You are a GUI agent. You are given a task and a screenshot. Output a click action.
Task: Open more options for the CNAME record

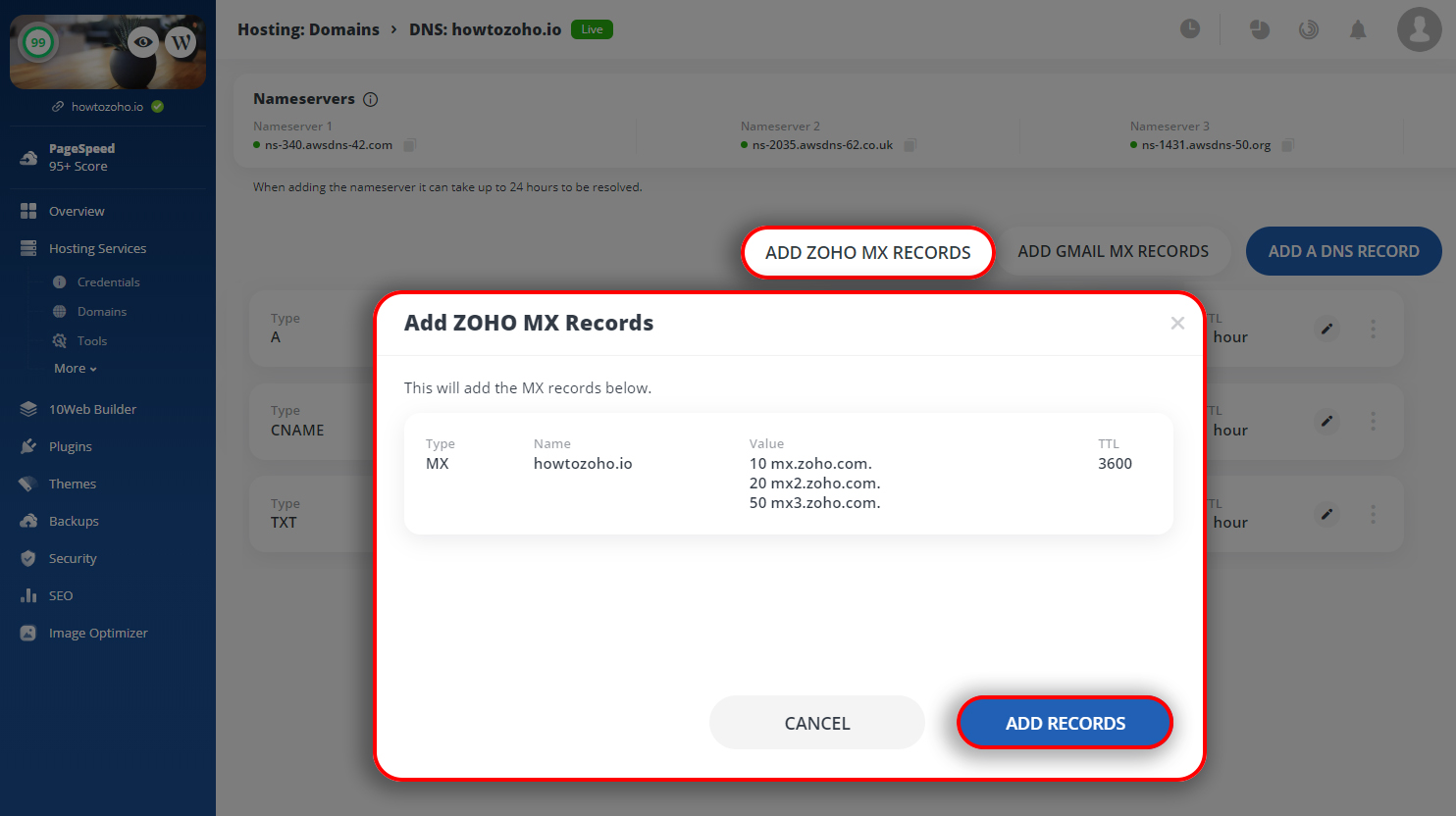pyautogui.click(x=1373, y=421)
